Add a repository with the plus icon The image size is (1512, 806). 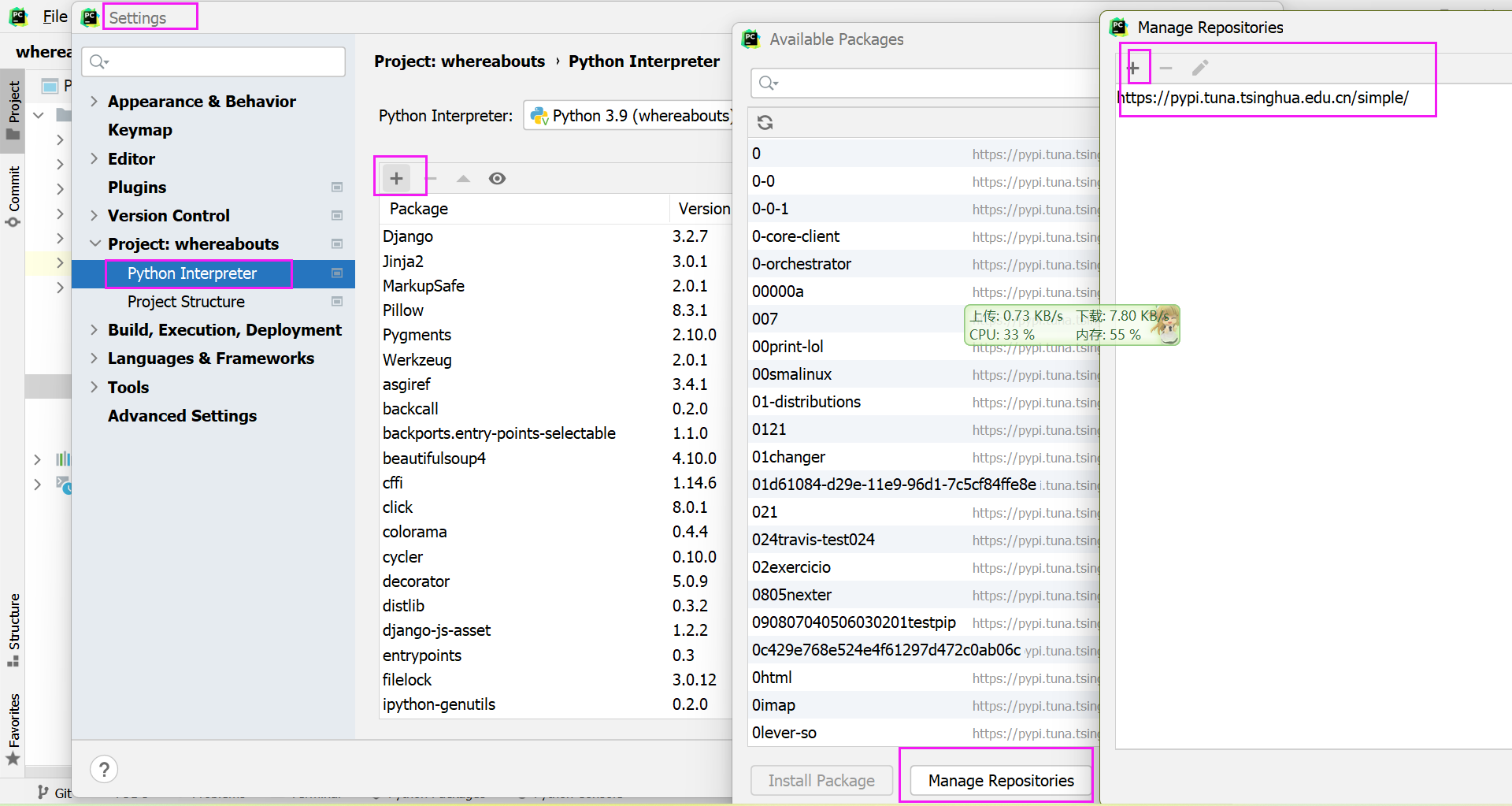tap(1133, 68)
